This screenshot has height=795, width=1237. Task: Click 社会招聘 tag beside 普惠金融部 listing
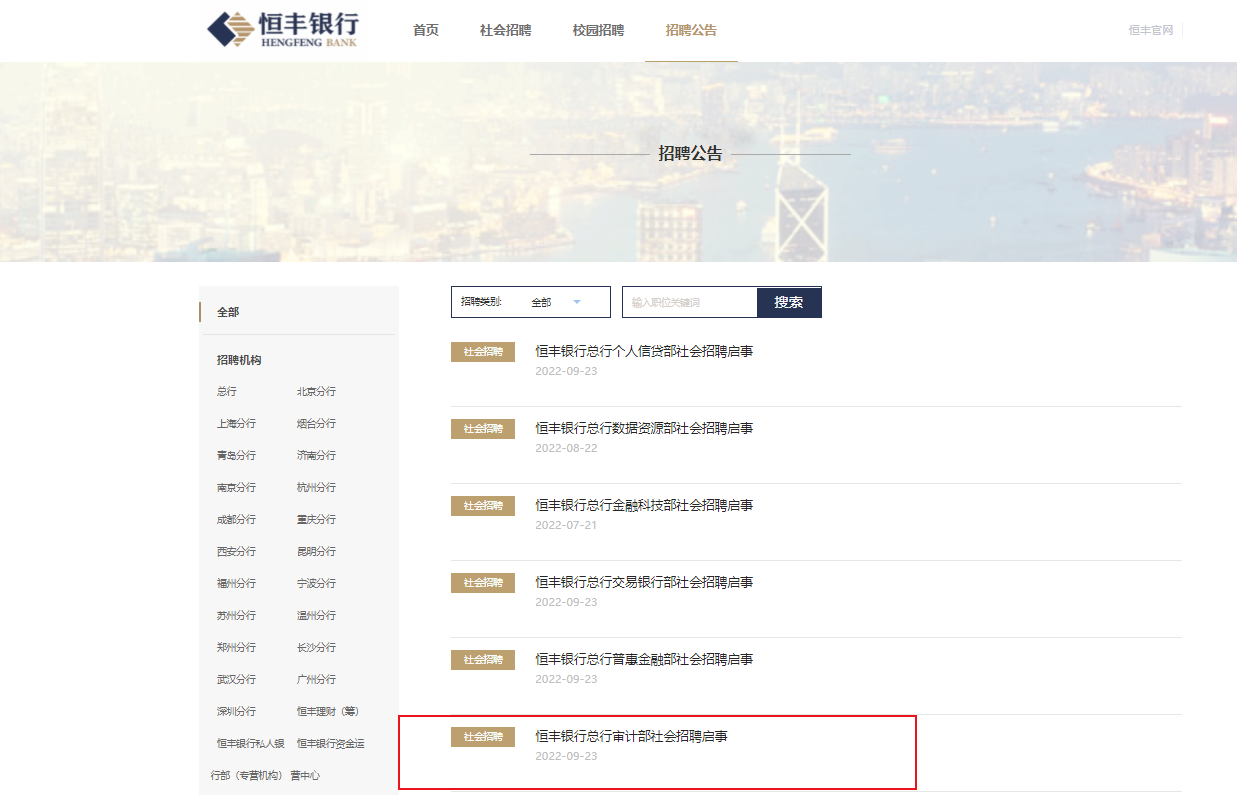(483, 660)
